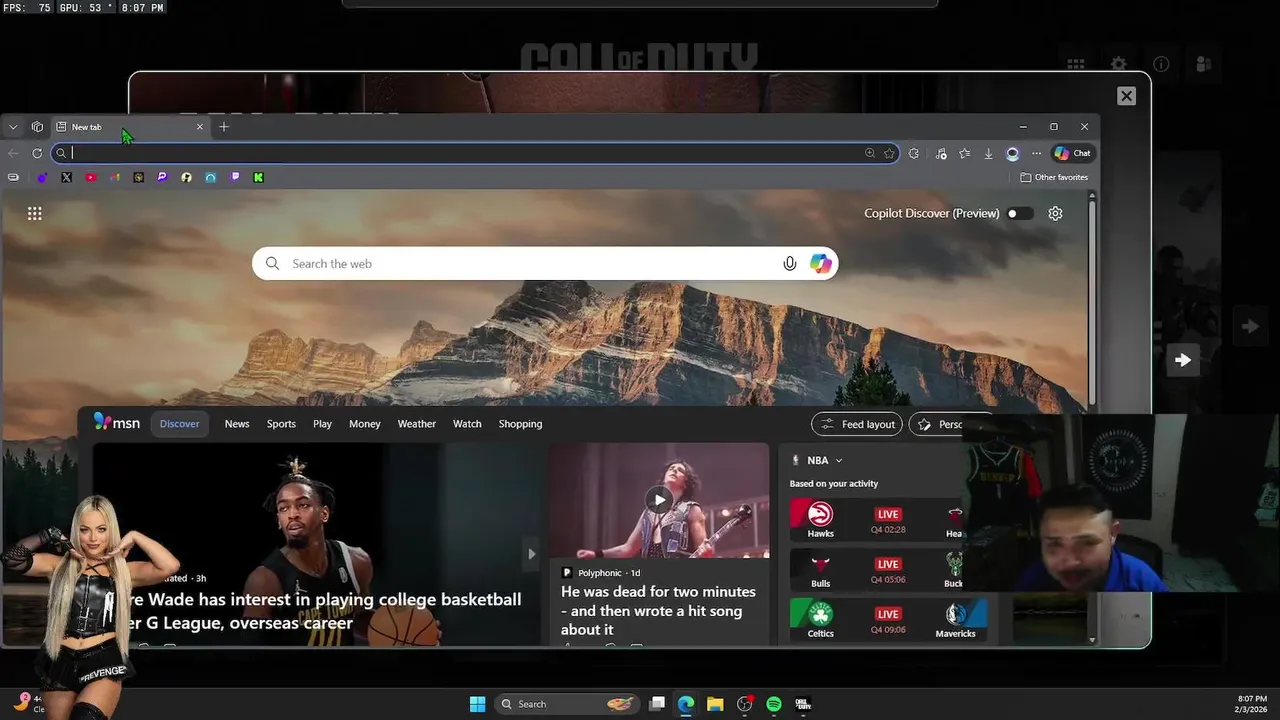Click the first link-shaped favorites bar icon
This screenshot has width=1280, height=720.
pos(13,177)
